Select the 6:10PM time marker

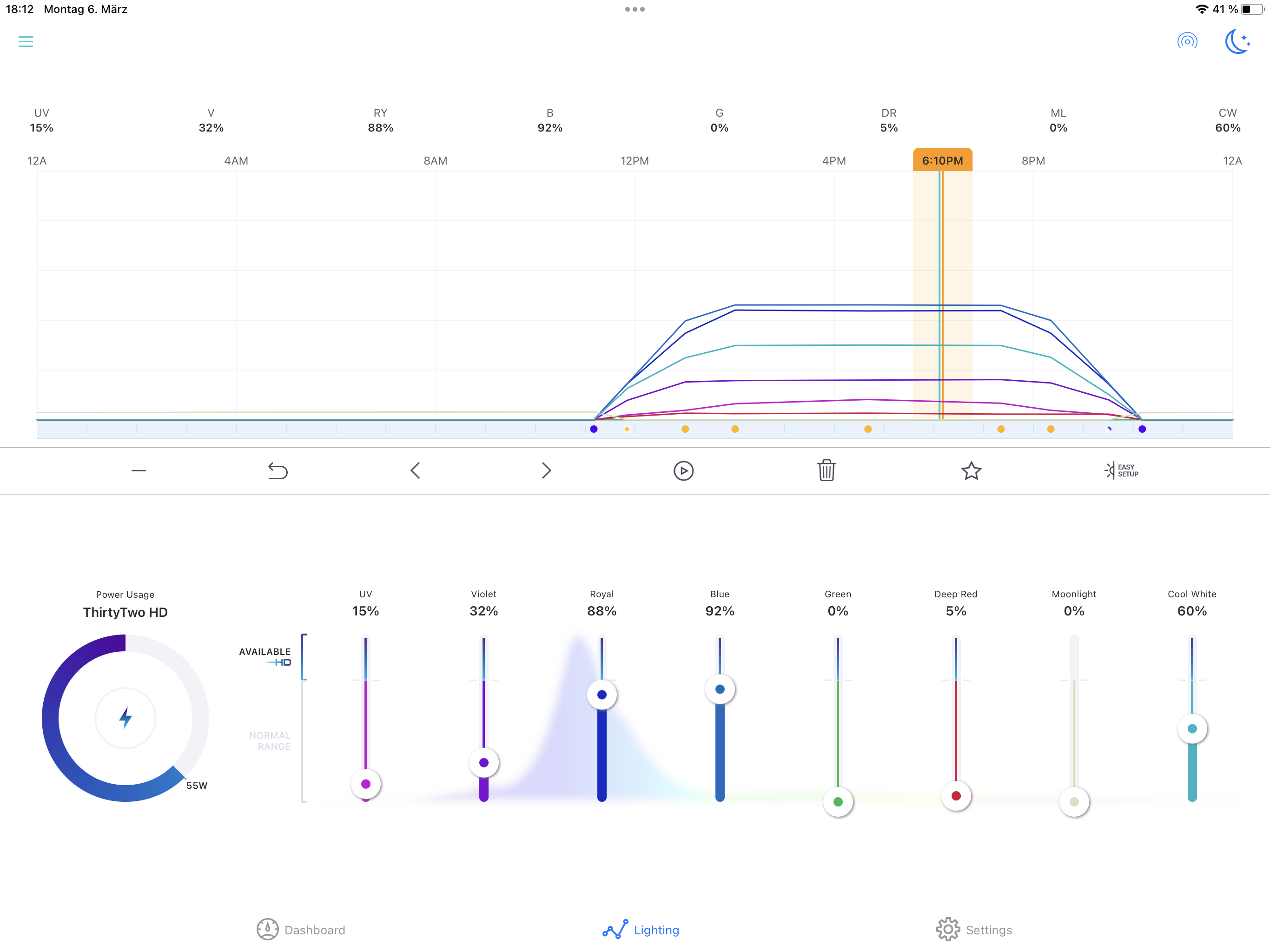[x=942, y=161]
